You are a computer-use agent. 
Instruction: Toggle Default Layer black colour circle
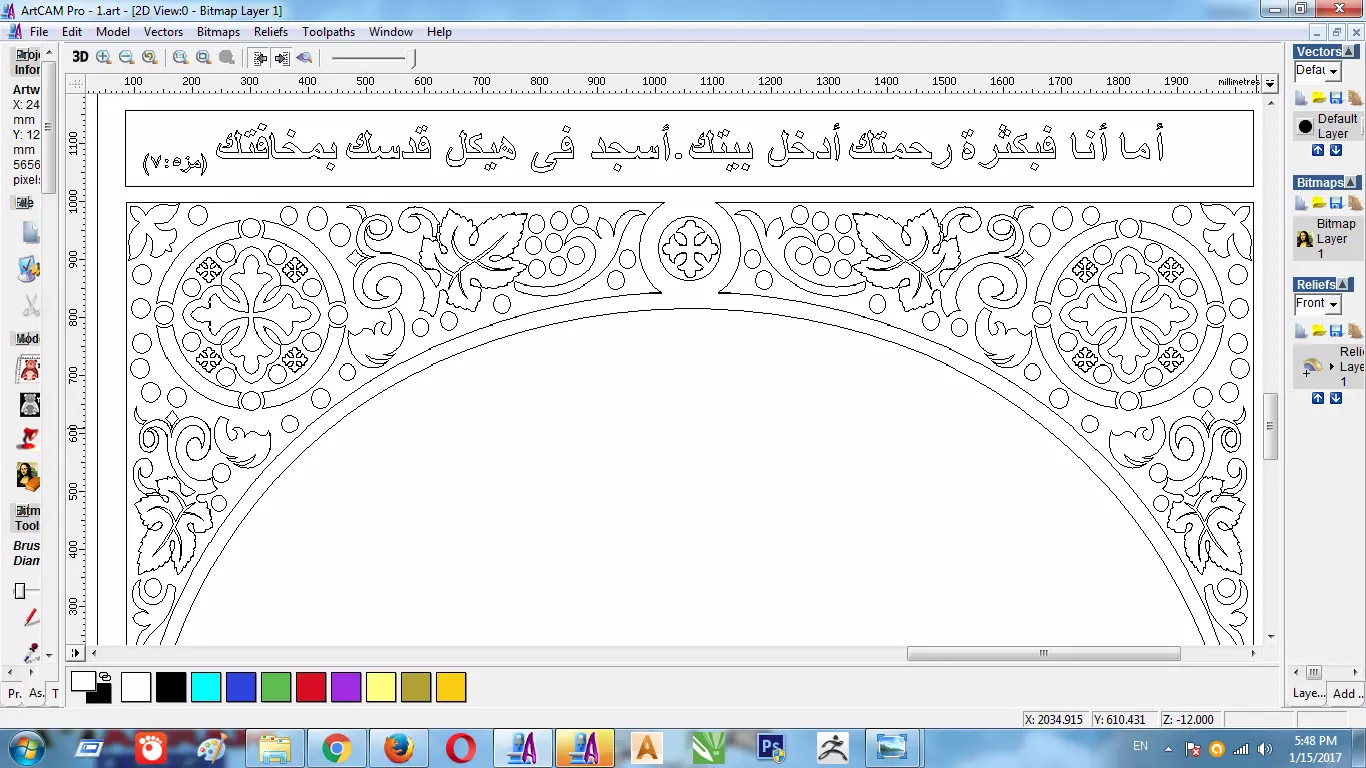point(1305,126)
